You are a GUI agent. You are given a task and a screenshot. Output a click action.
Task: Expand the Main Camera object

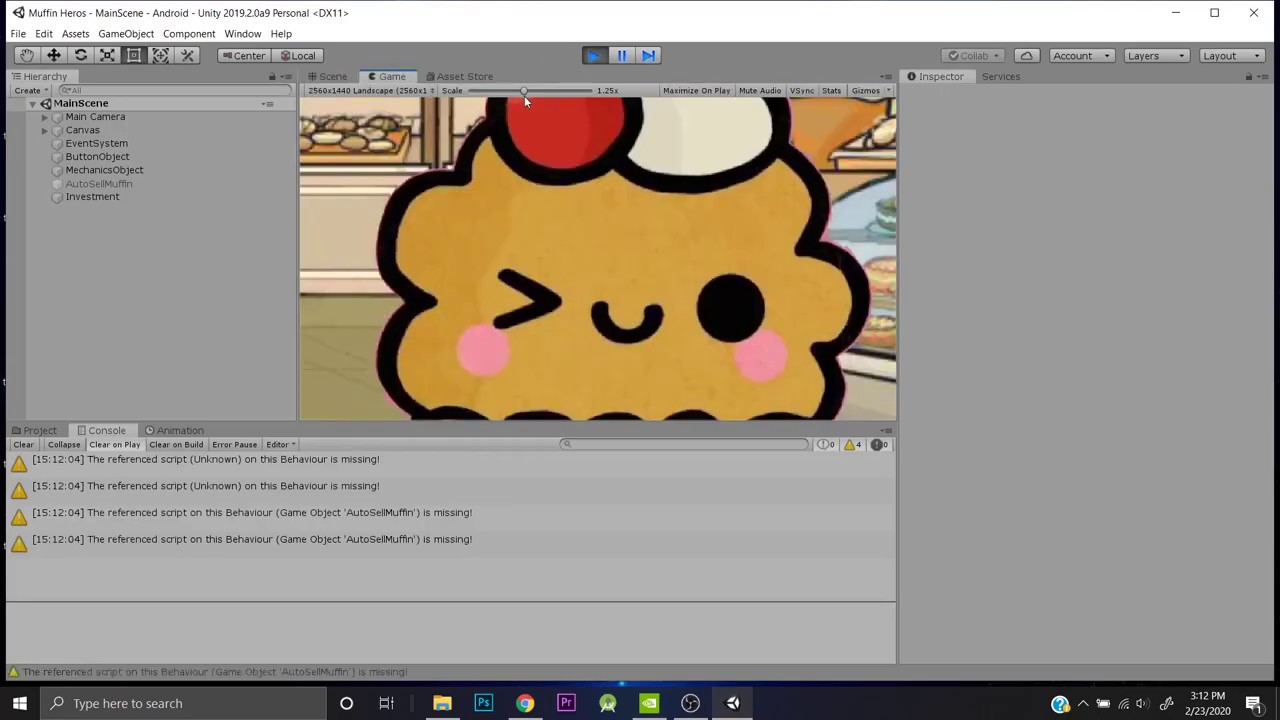tap(45, 117)
